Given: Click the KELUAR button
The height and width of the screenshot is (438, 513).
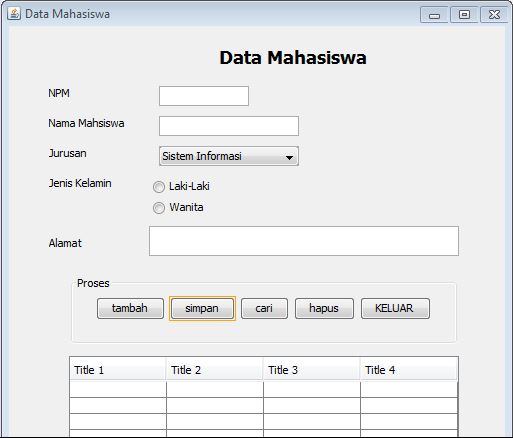Looking at the screenshot, I should pos(395,308).
